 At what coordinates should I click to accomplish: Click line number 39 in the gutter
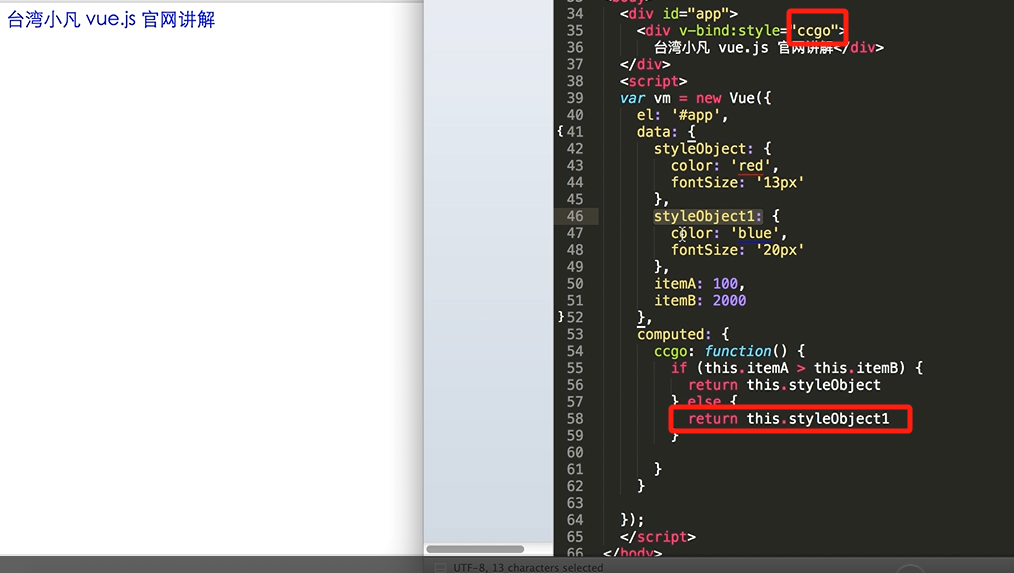tap(575, 98)
